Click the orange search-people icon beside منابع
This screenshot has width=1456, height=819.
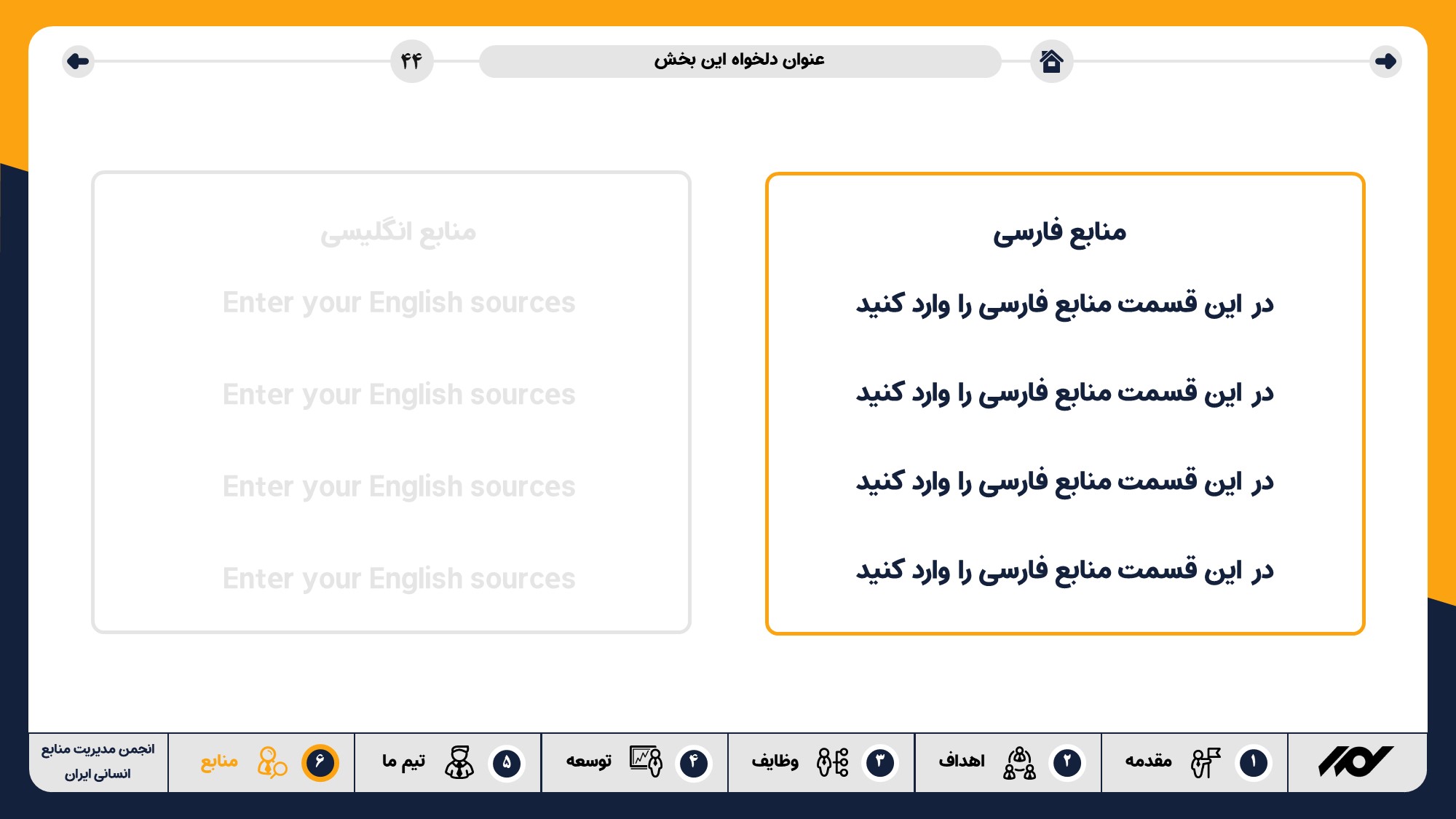[272, 762]
